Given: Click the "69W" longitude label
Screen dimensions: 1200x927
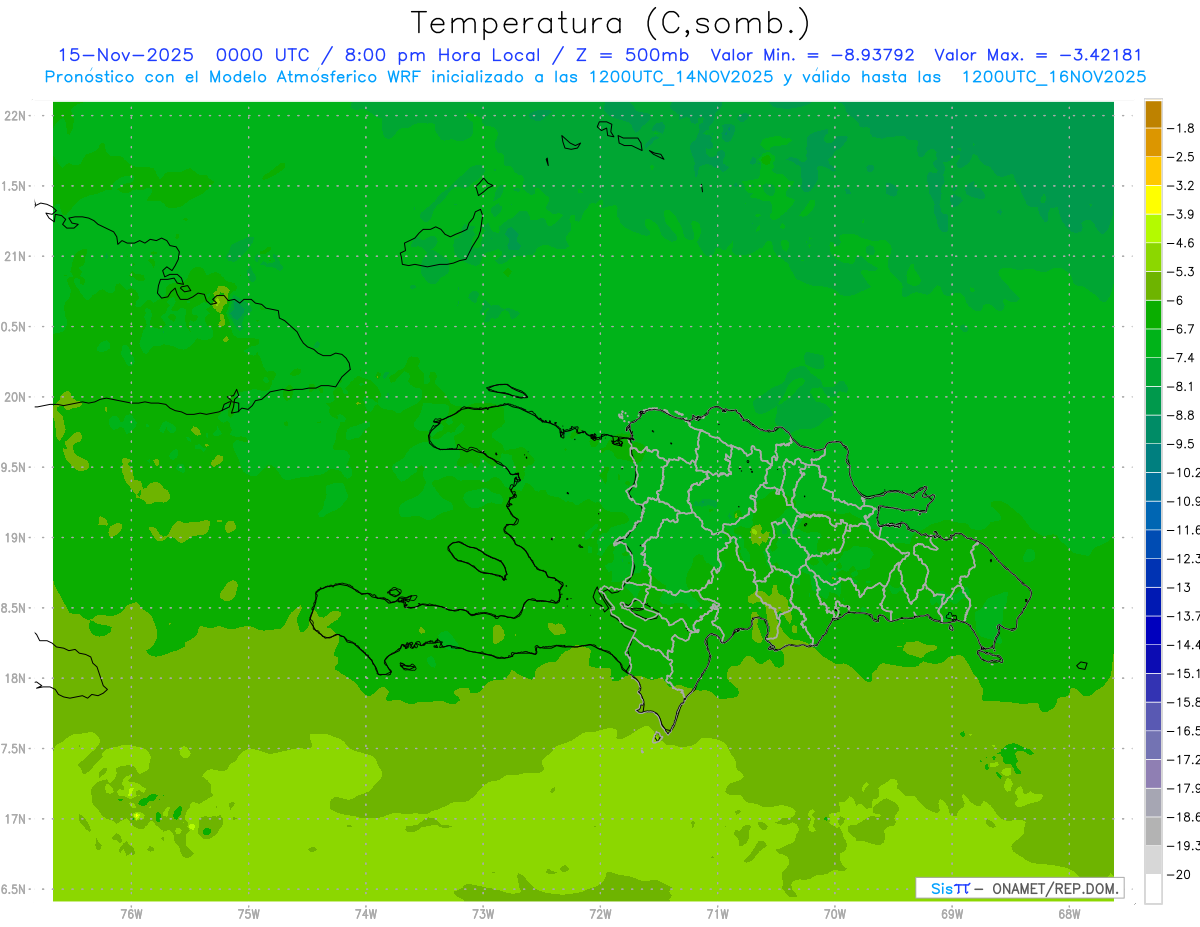Looking at the screenshot, I should tap(952, 914).
